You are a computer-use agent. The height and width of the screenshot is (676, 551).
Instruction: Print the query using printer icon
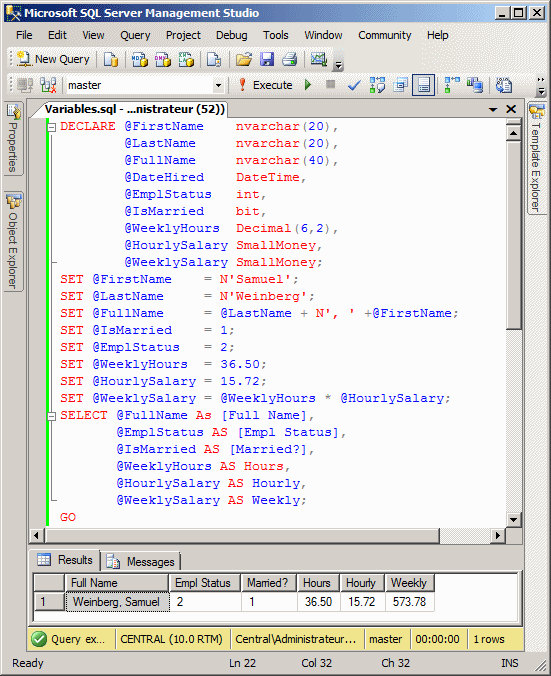[x=290, y=59]
